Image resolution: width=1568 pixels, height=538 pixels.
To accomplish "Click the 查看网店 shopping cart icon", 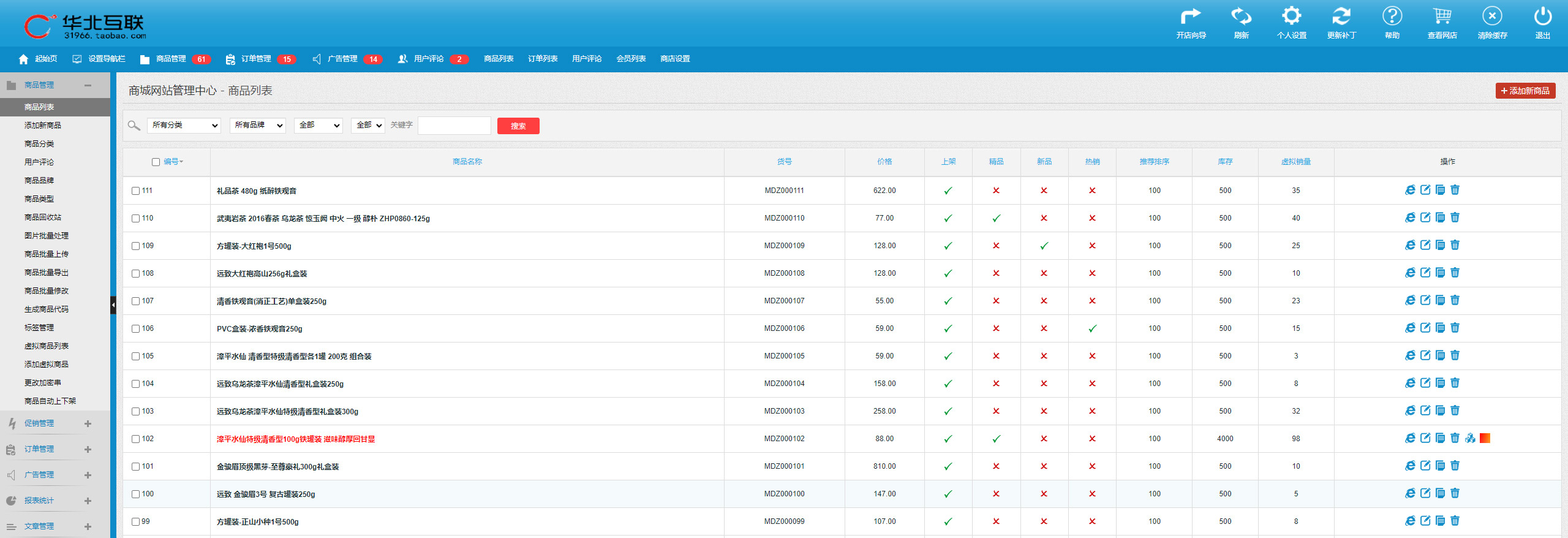I will (1442, 17).
